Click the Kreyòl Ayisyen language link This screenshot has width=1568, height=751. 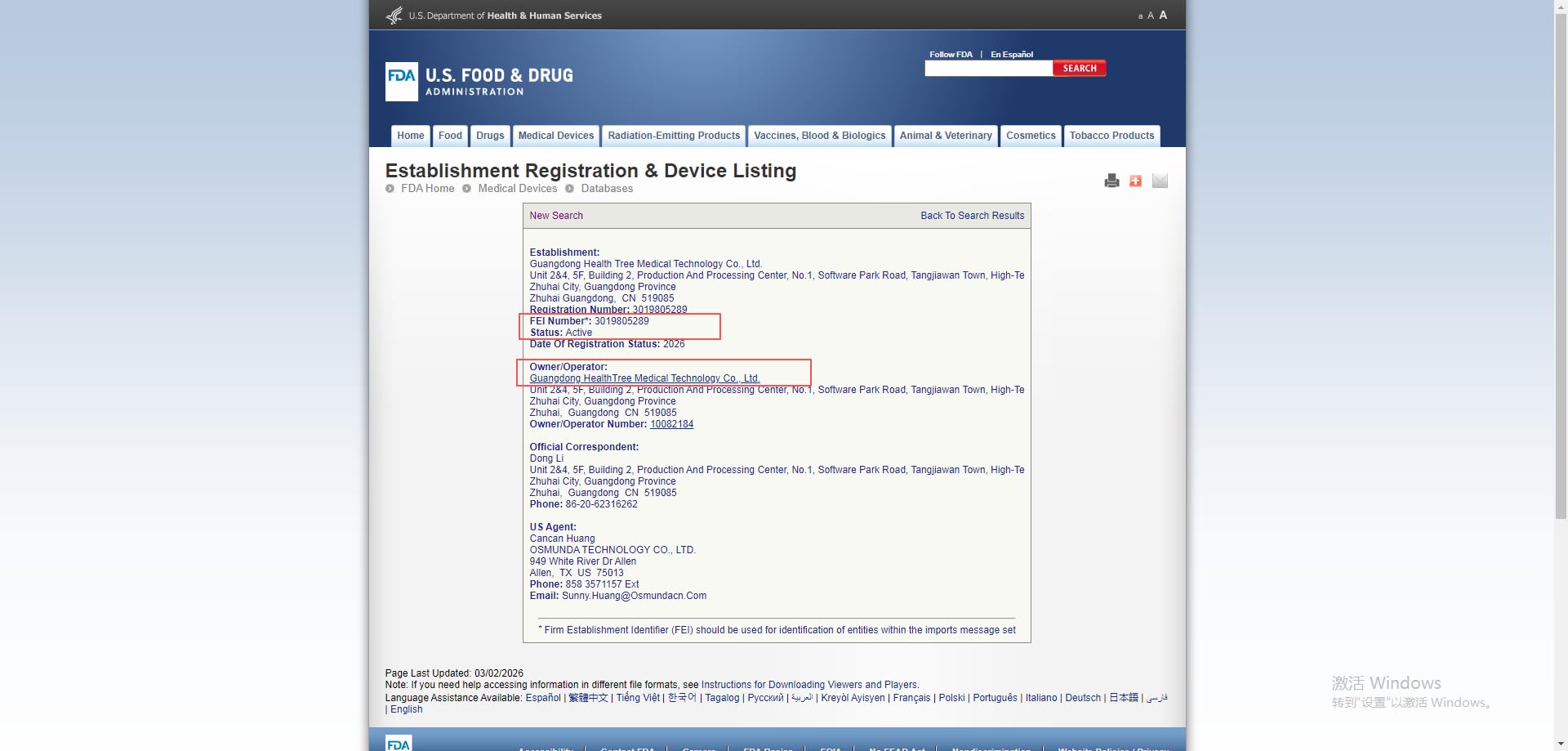point(853,698)
